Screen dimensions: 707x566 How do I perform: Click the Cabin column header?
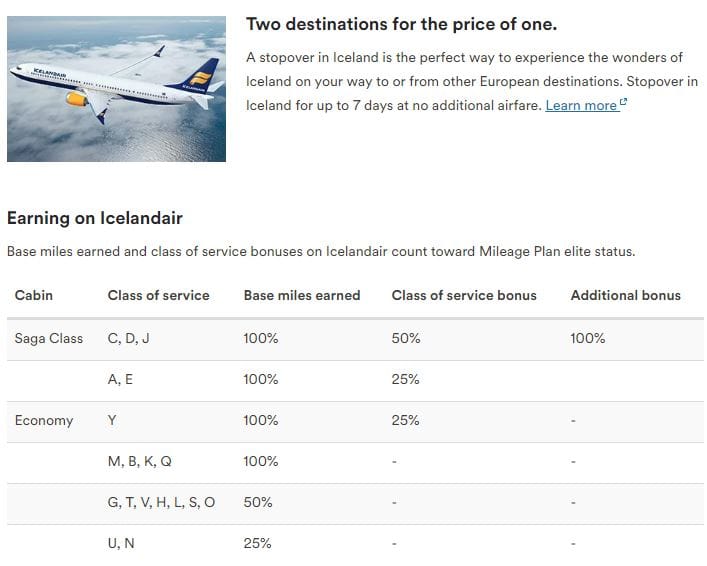[x=34, y=295]
